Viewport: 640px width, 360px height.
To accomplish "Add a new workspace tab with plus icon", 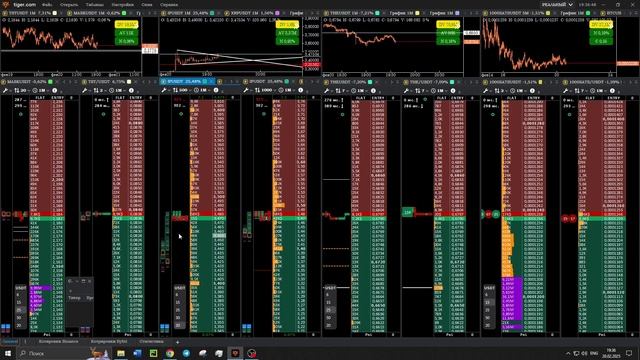I will [x=177, y=342].
